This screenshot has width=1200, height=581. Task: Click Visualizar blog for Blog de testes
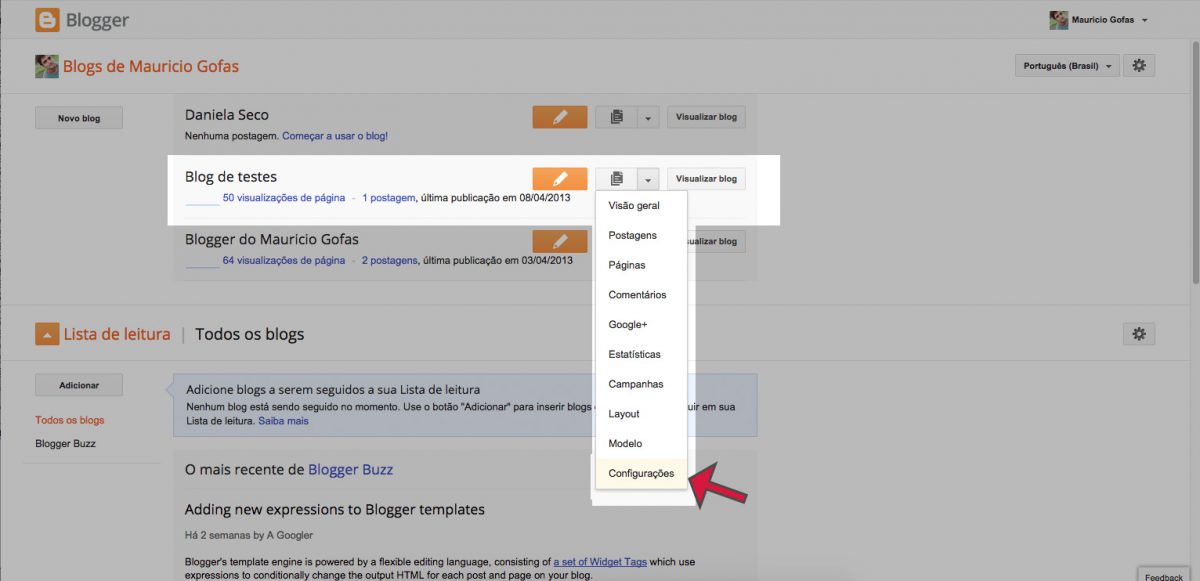click(x=706, y=179)
